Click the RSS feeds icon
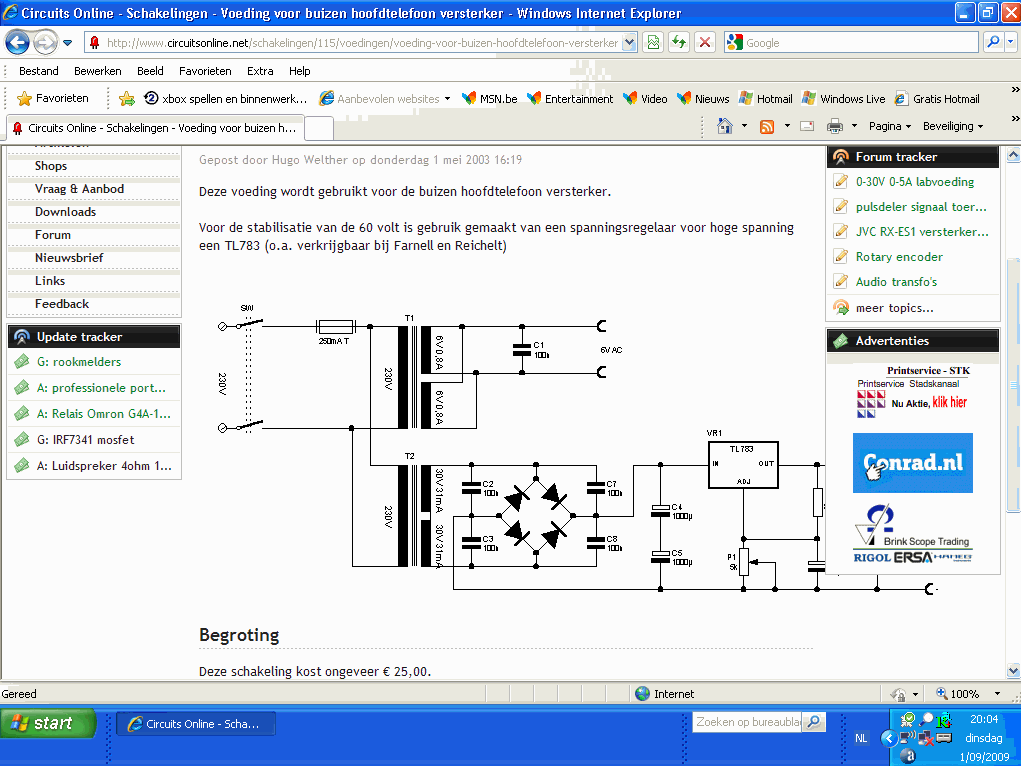Screen dimensions: 1021x766 click(x=767, y=126)
